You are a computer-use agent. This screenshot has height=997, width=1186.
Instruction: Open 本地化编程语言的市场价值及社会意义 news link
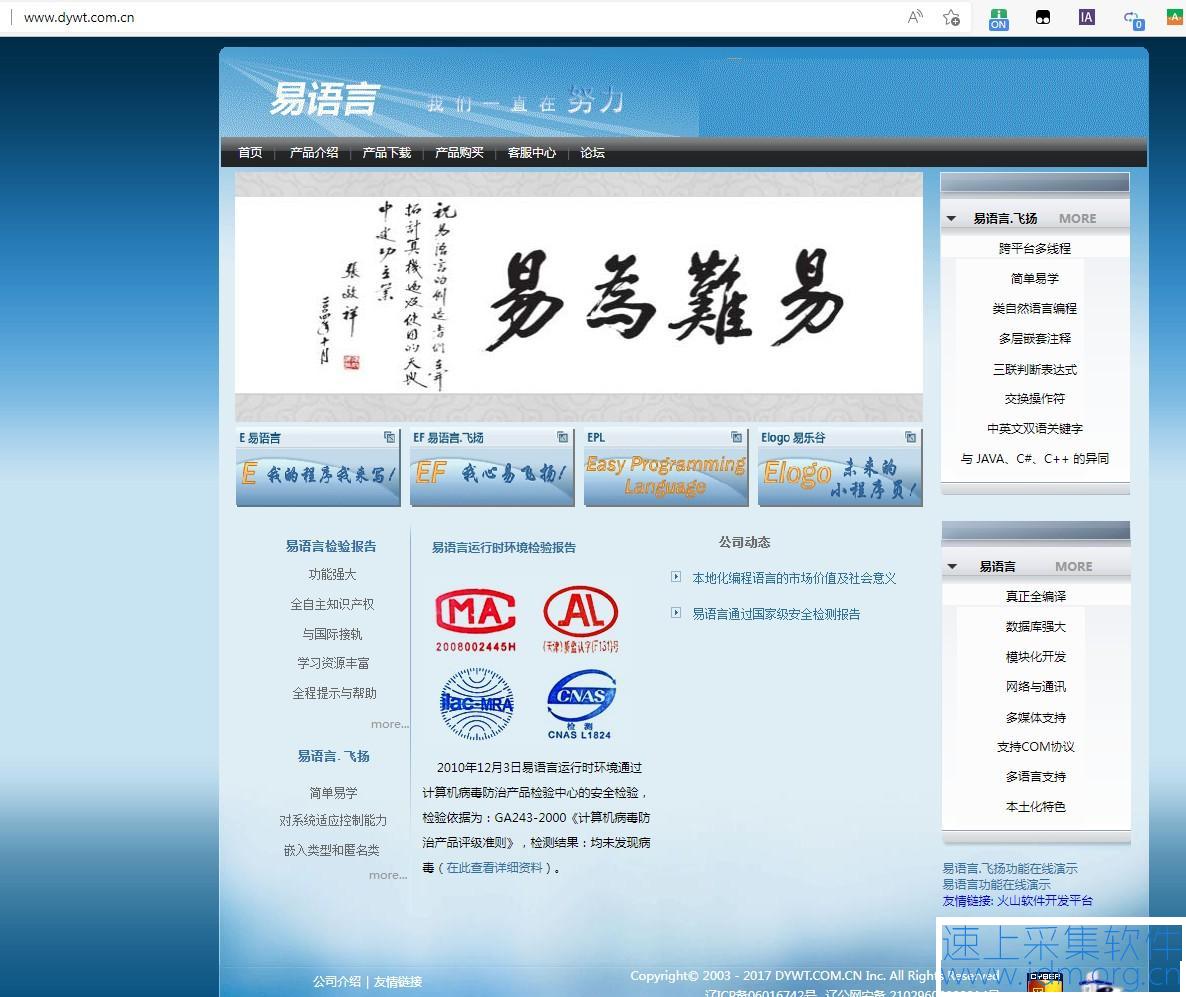(794, 578)
